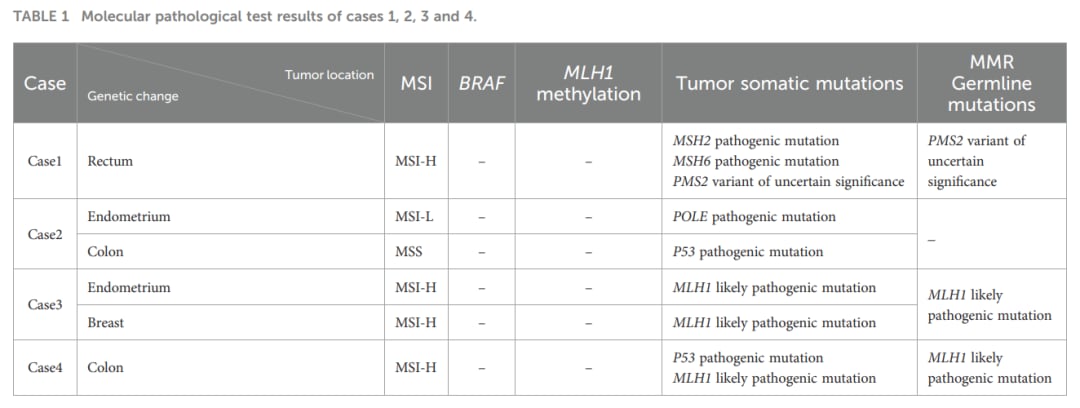This screenshot has height=408, width=1080.
Task: Click the MMR Germline mutations header
Action: 991,83
